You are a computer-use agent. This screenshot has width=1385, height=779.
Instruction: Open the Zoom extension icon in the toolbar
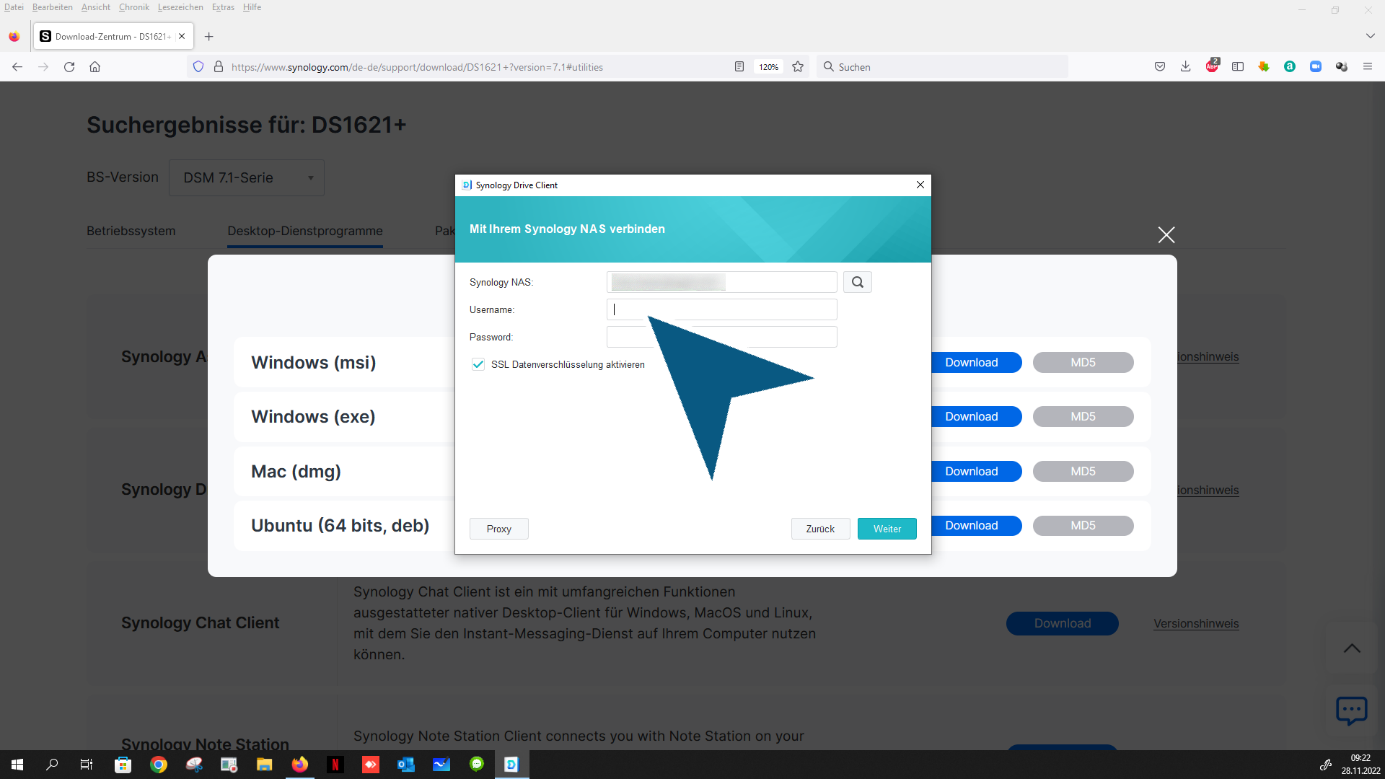pyautogui.click(x=1316, y=67)
